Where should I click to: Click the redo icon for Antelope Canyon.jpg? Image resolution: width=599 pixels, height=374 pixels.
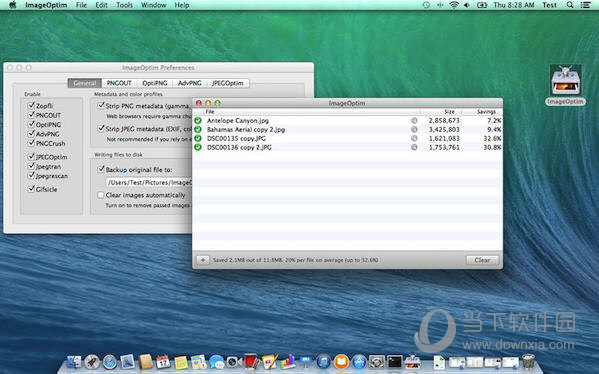[x=414, y=120]
